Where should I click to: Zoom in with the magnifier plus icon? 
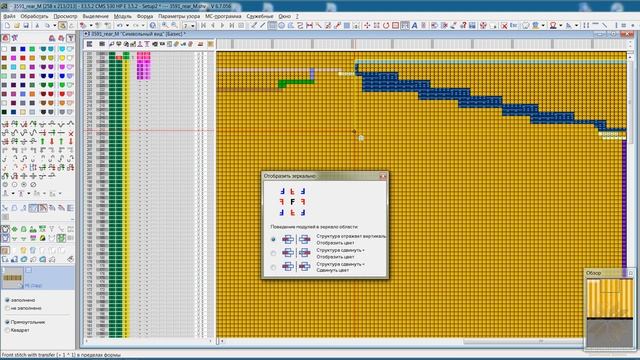point(164,25)
